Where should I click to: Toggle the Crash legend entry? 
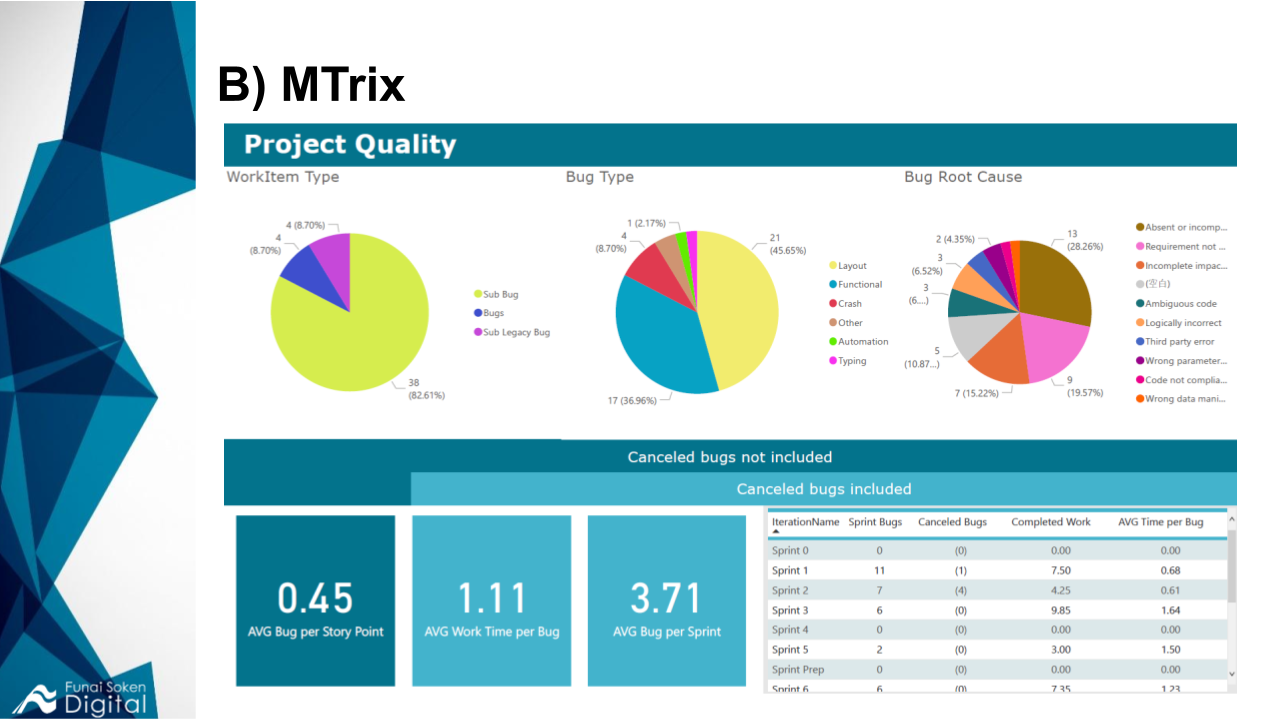pos(849,304)
